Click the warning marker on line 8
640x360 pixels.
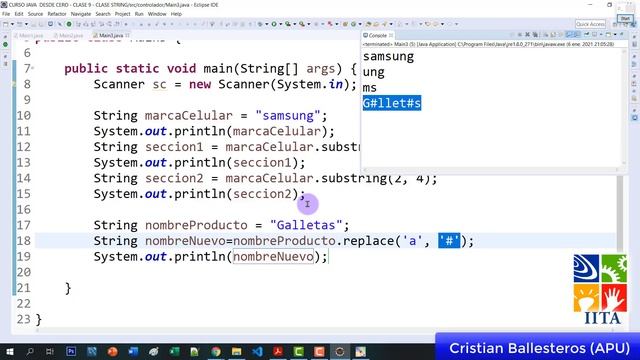[14, 84]
